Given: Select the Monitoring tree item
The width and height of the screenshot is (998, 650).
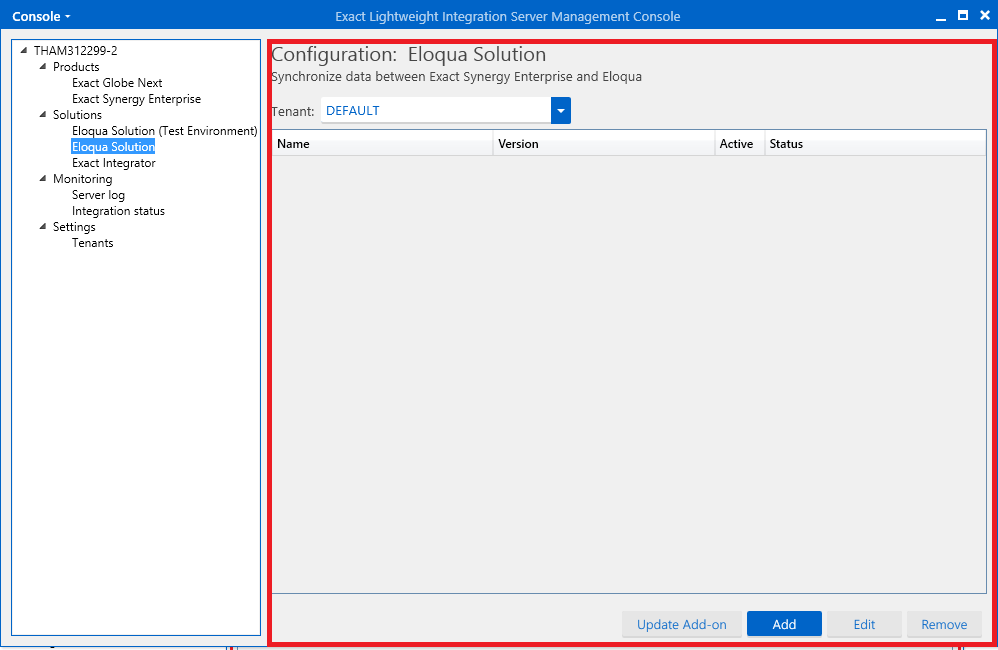Looking at the screenshot, I should [82, 179].
